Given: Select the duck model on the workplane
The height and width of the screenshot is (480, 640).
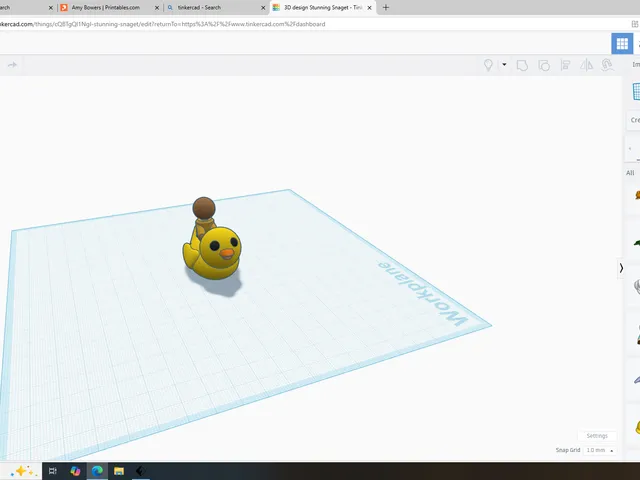Looking at the screenshot, I should click(x=214, y=255).
